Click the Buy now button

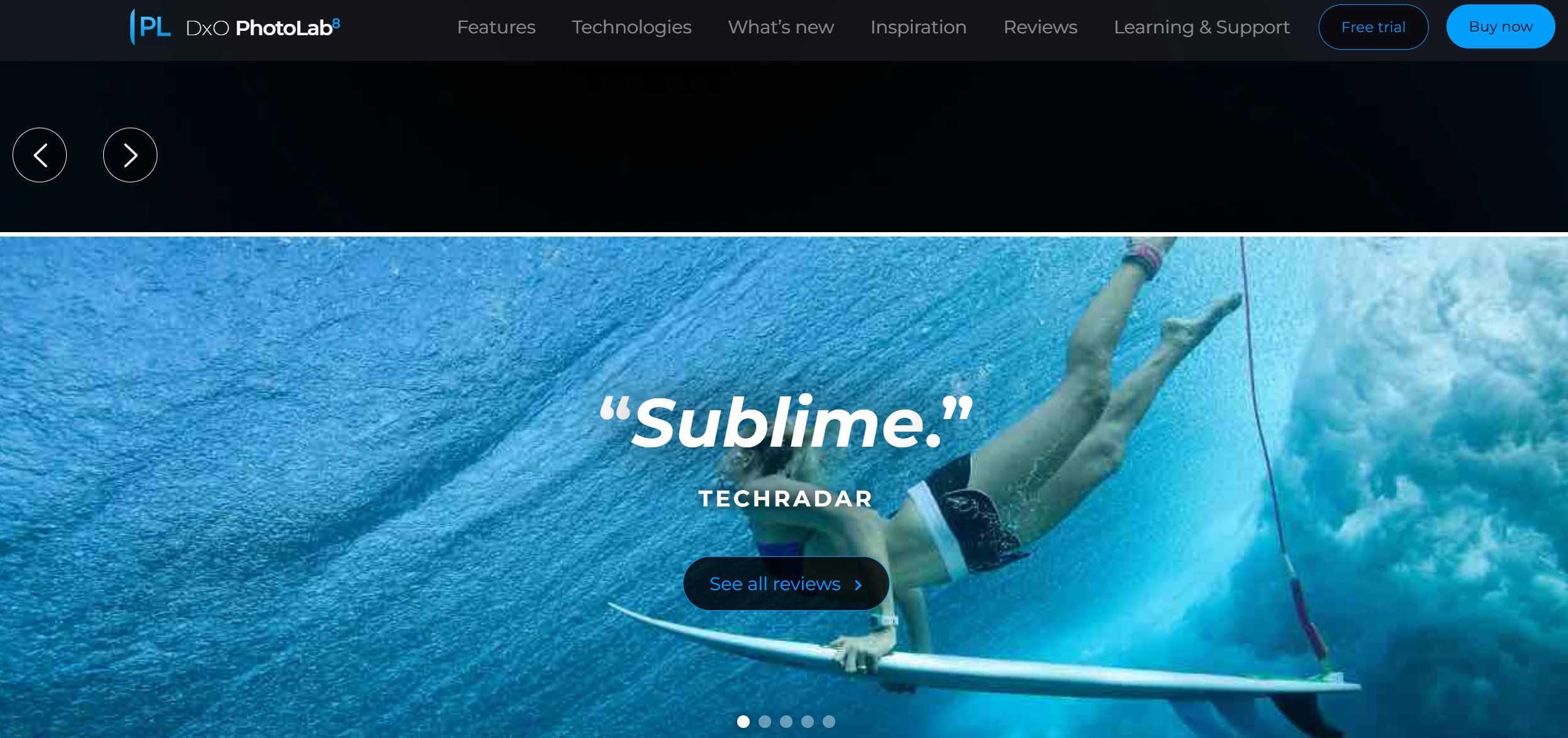click(x=1501, y=26)
